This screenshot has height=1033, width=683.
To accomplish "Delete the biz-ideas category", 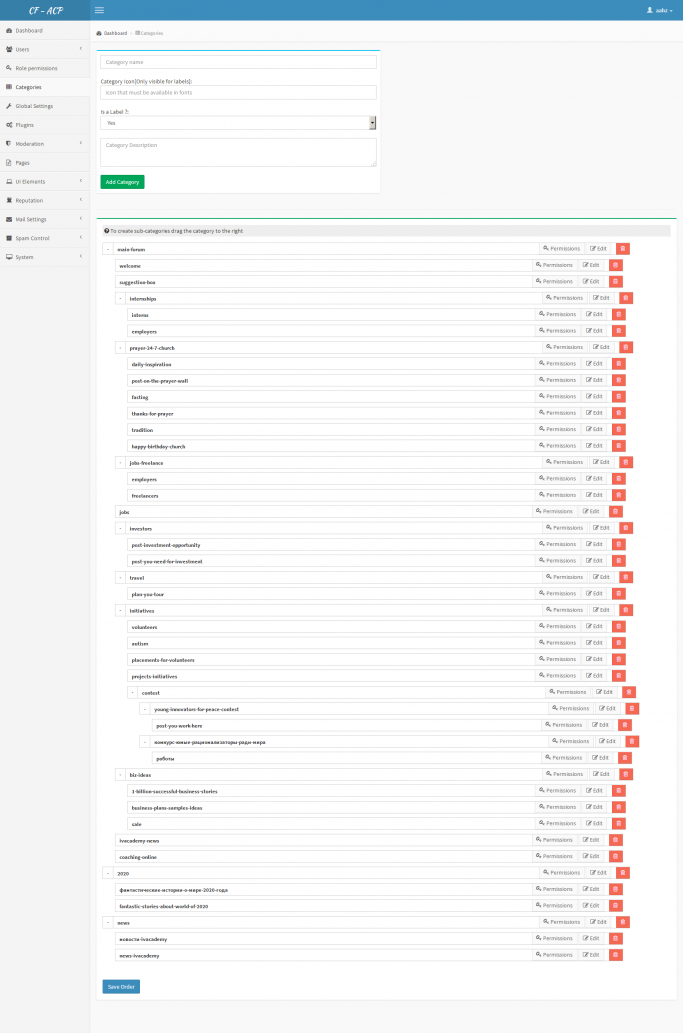I will click(626, 774).
